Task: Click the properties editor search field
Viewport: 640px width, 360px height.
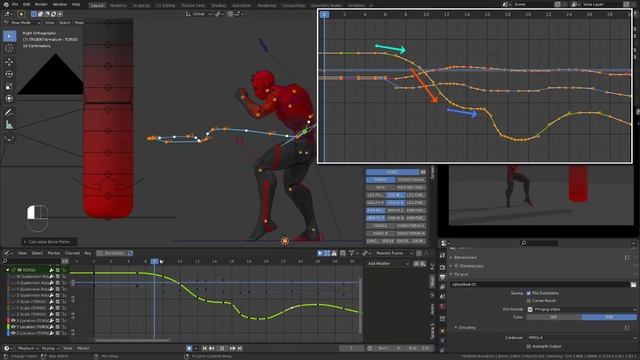Action: (539, 243)
